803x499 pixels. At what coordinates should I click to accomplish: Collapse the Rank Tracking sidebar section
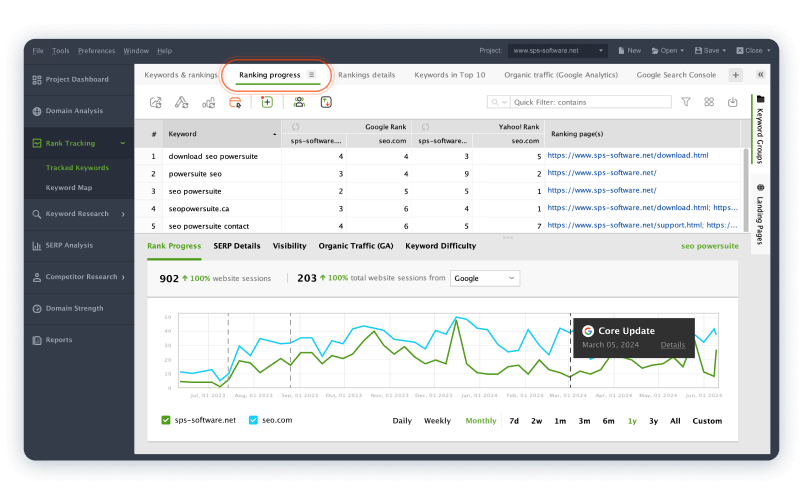pos(123,143)
